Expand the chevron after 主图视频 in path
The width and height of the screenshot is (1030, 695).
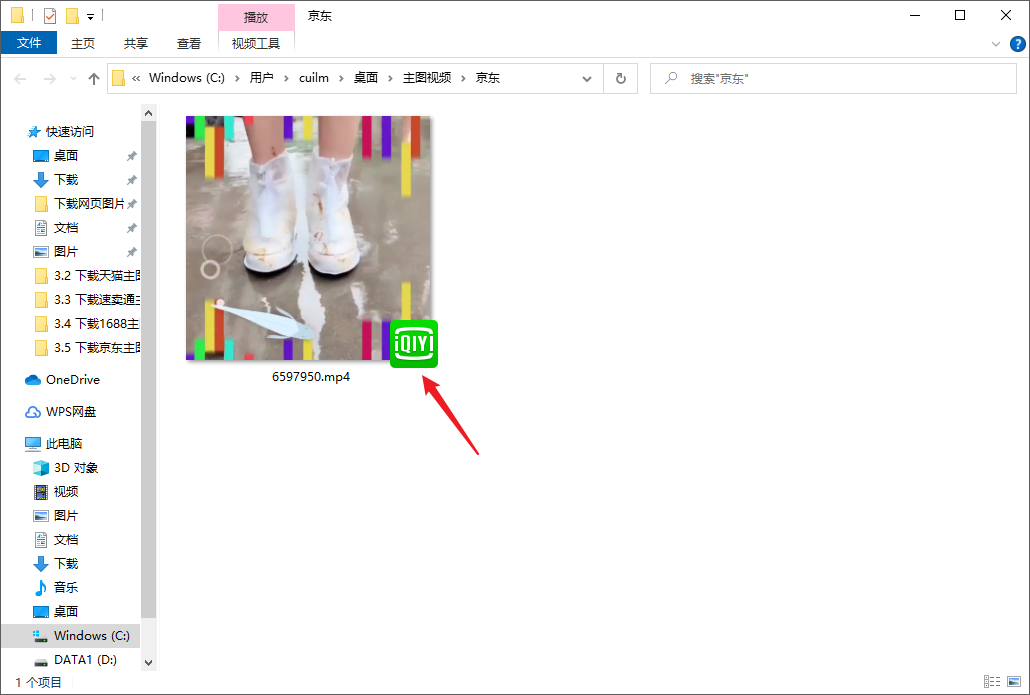(463, 78)
